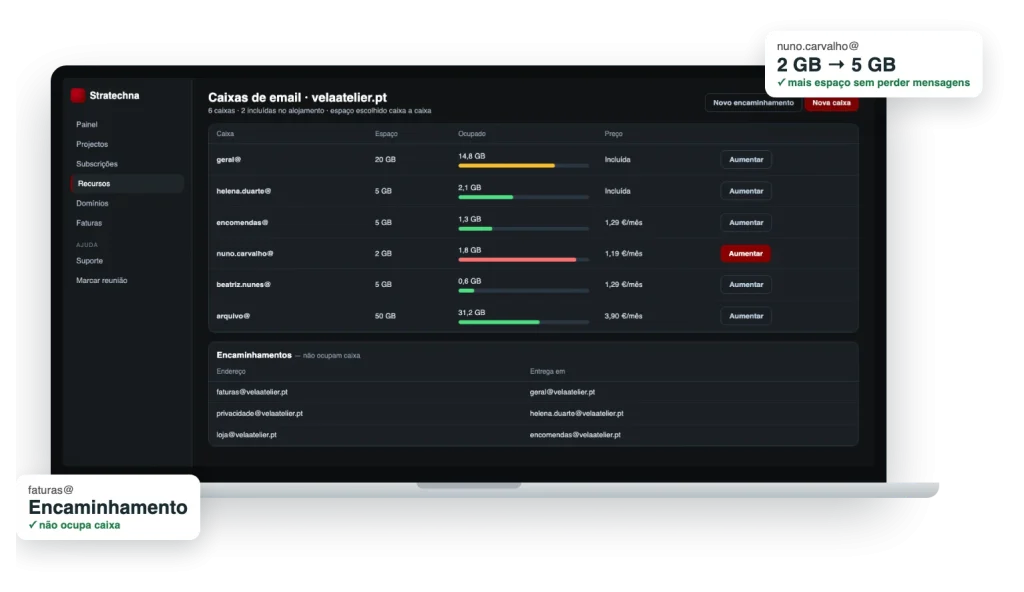Select the geral@ mailbox name

coord(229,159)
